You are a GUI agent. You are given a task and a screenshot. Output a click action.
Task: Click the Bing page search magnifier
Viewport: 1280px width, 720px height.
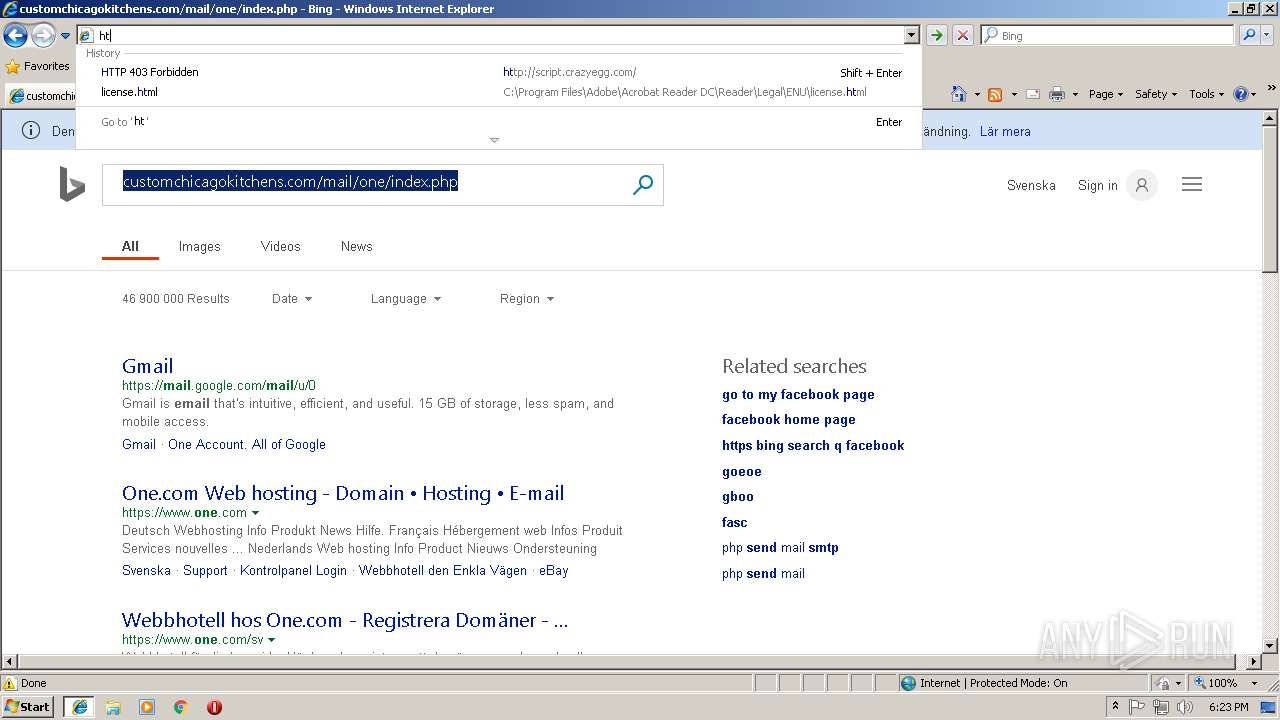(x=643, y=185)
